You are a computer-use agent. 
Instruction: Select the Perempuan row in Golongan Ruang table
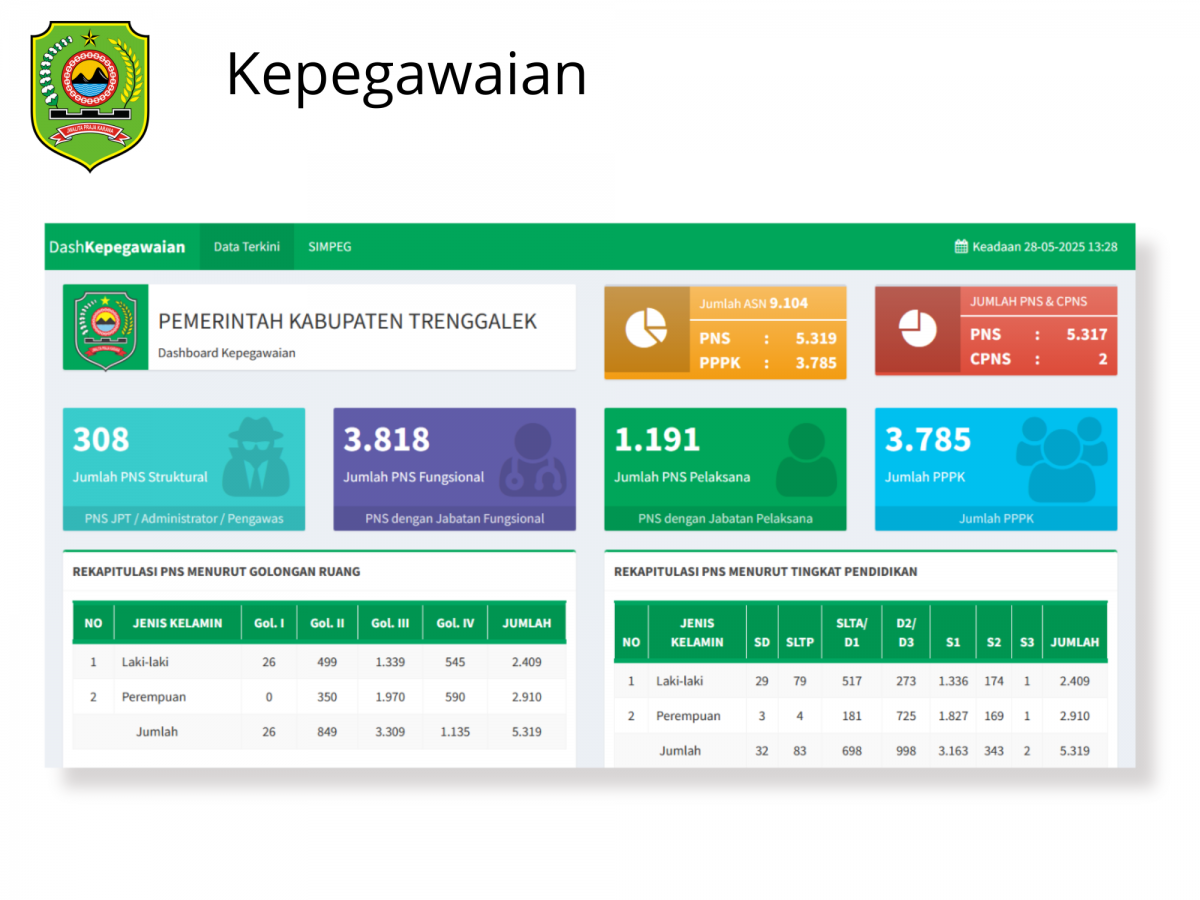pos(154,697)
